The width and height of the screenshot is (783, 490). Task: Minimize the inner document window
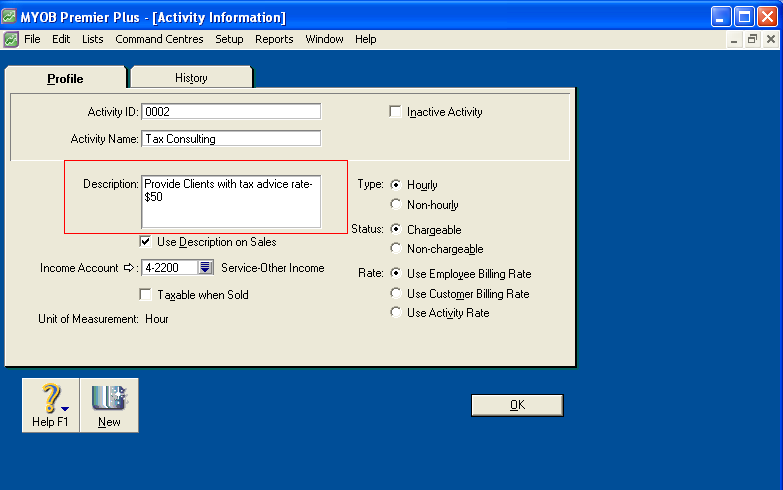(734, 39)
